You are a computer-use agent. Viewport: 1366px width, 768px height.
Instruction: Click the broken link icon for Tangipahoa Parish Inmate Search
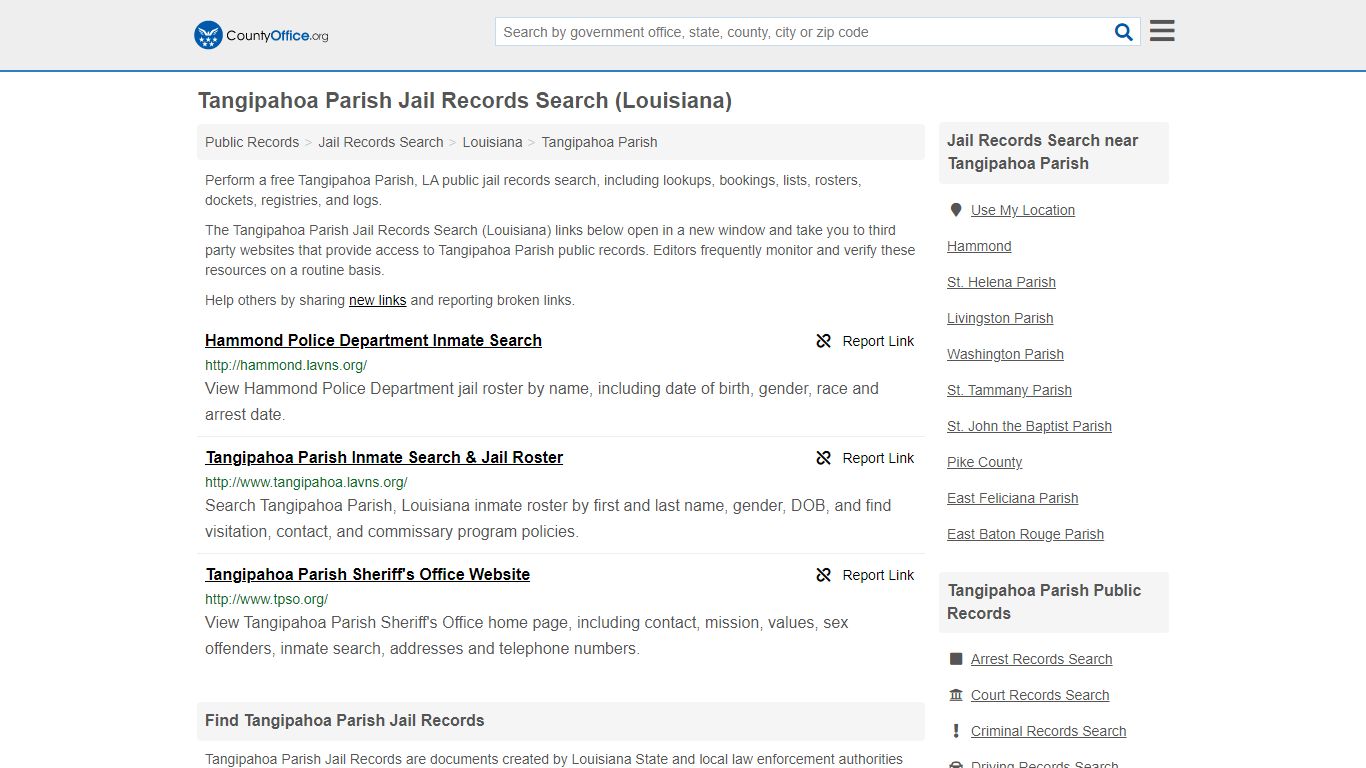824,458
